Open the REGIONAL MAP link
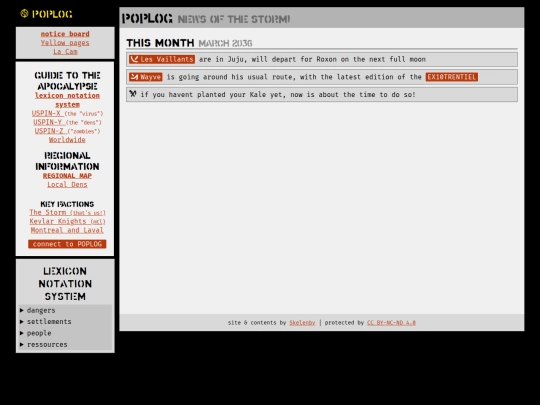This screenshot has height=405, width=540. [x=67, y=176]
